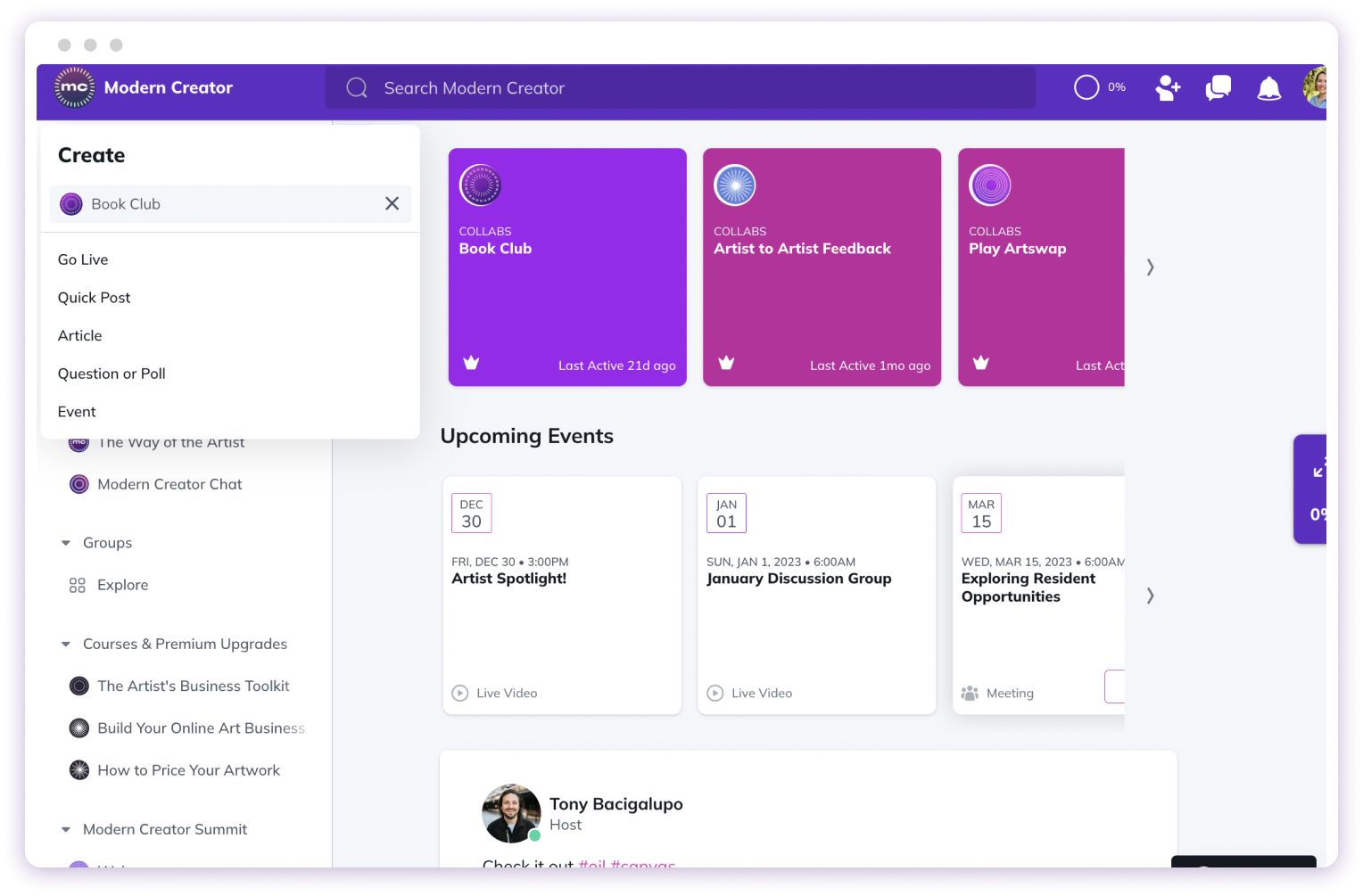This screenshot has width=1363, height=896.
Task: Open the Upcoming Events heading
Action: [526, 436]
